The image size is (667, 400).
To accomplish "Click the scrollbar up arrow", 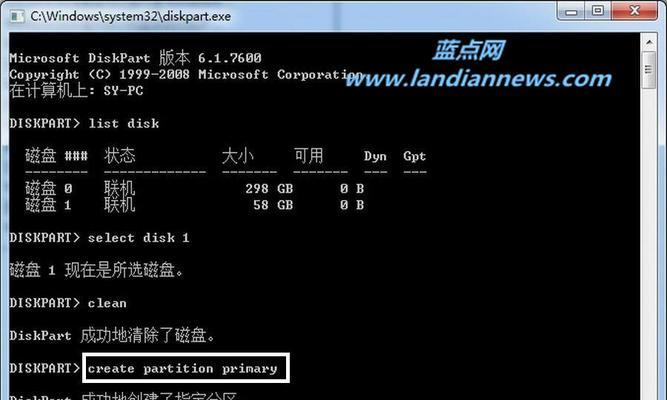I will (x=649, y=43).
